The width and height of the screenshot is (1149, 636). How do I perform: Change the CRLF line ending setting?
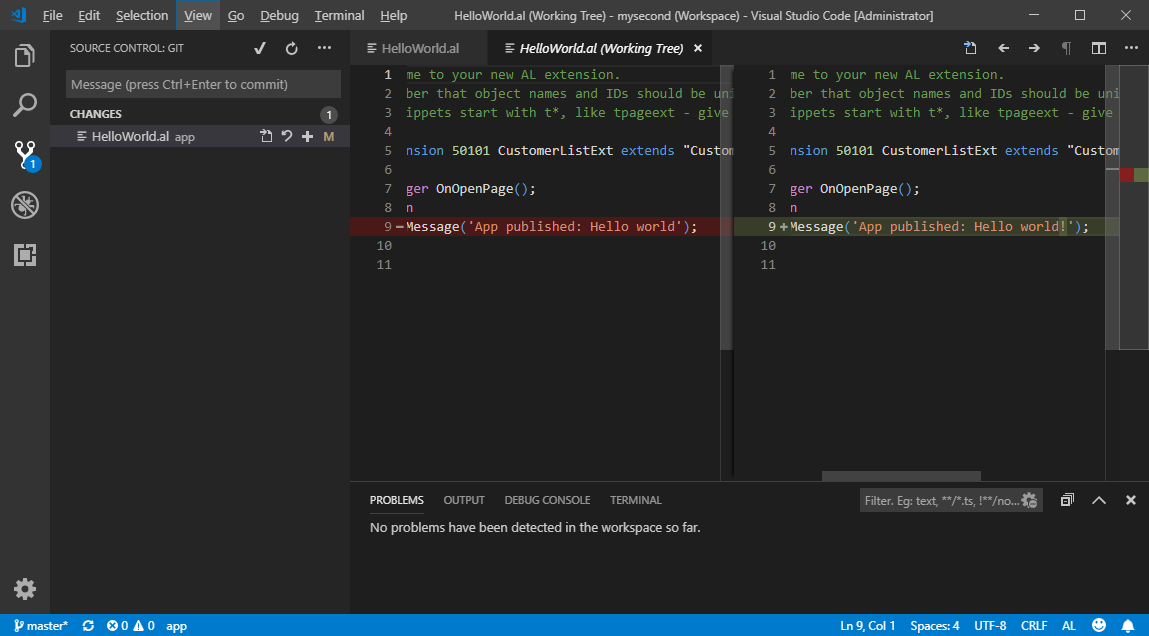pyautogui.click(x=1034, y=626)
